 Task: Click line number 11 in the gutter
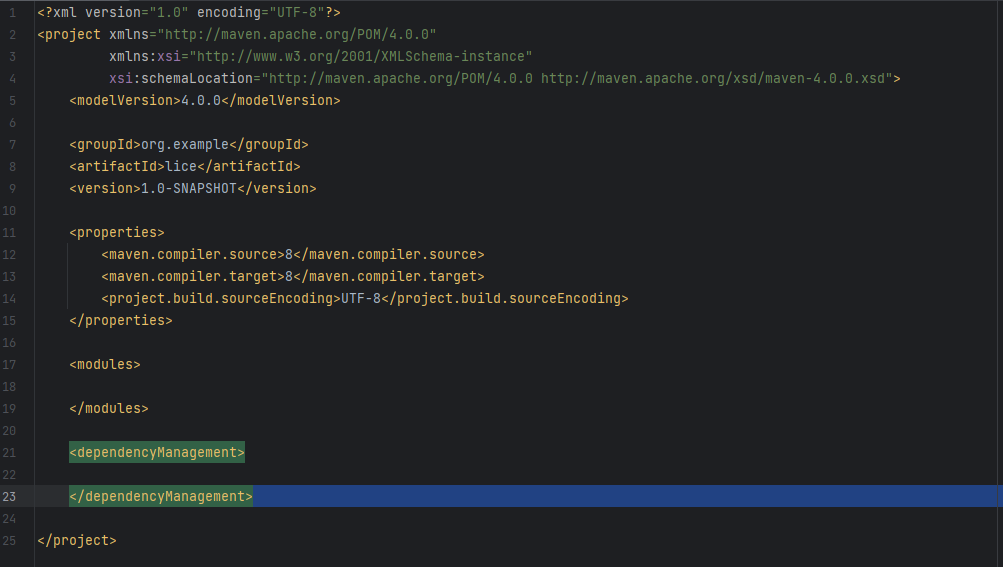(x=10, y=232)
